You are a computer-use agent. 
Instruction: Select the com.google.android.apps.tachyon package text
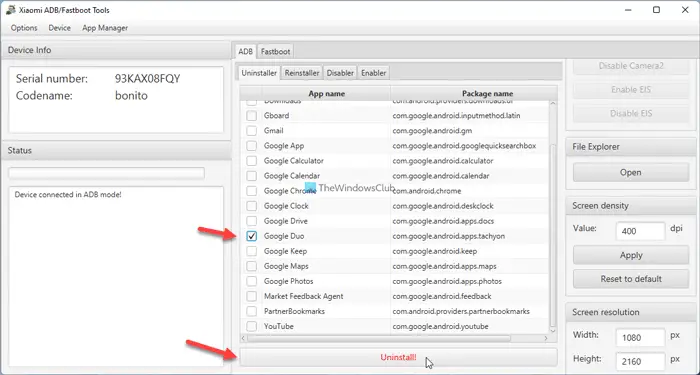[x=449, y=236]
